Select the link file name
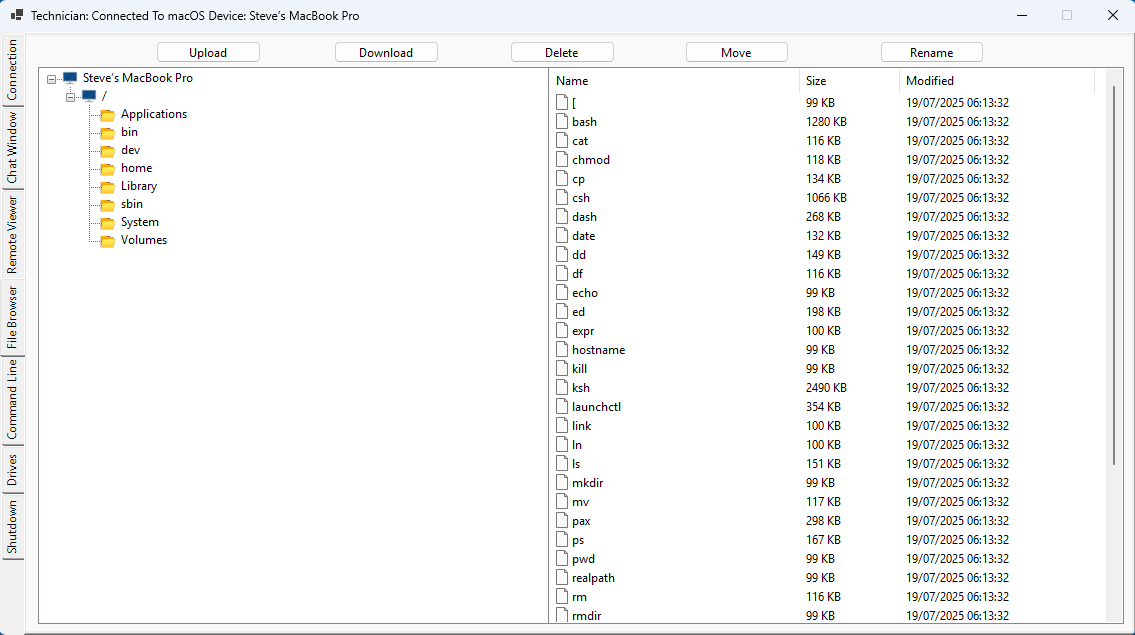1135x635 pixels. click(581, 426)
